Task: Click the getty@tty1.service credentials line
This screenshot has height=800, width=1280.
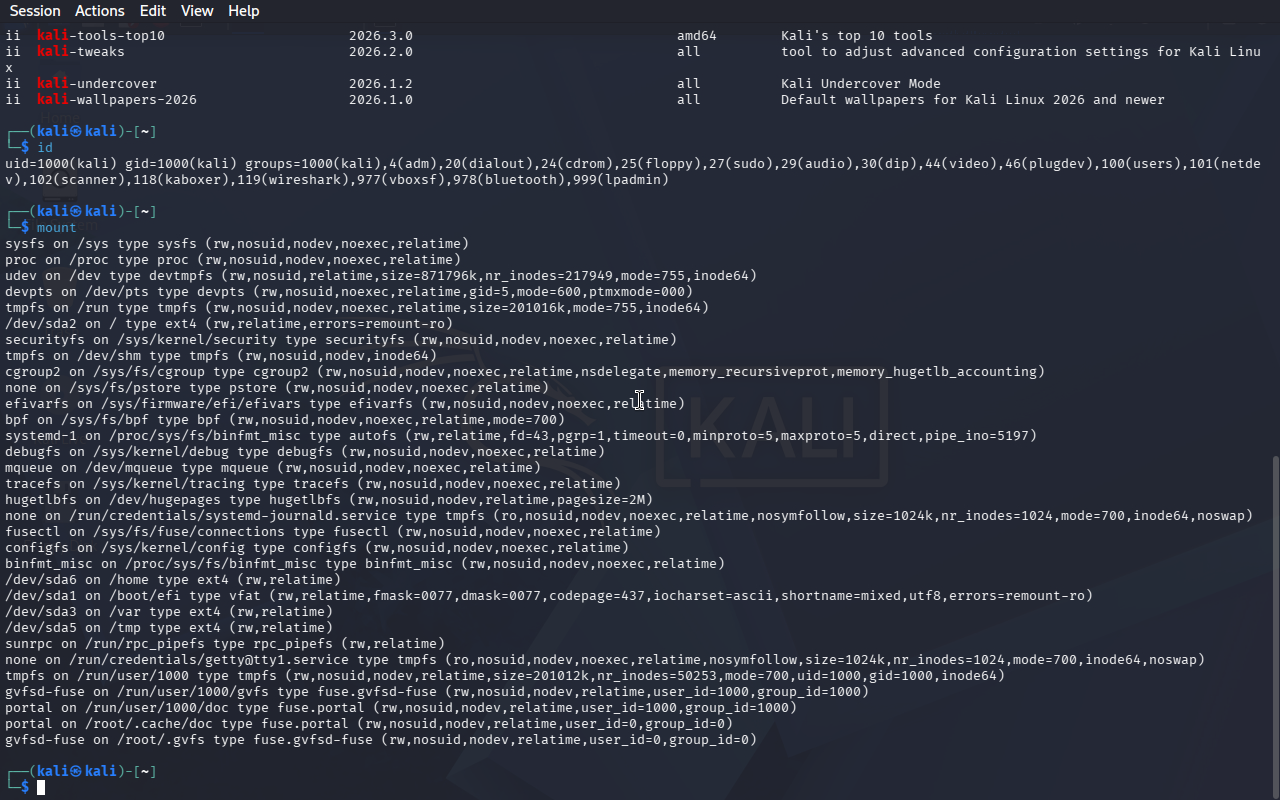Action: tap(605, 660)
